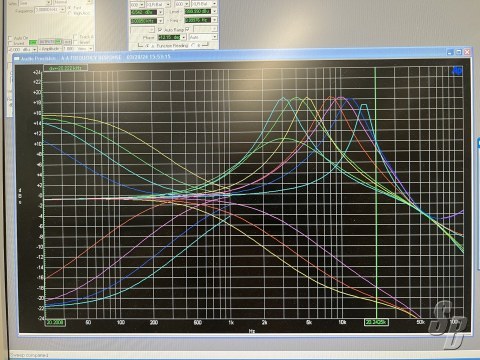
Task: Expand the Phase reading units dropdown
Action: point(183,37)
